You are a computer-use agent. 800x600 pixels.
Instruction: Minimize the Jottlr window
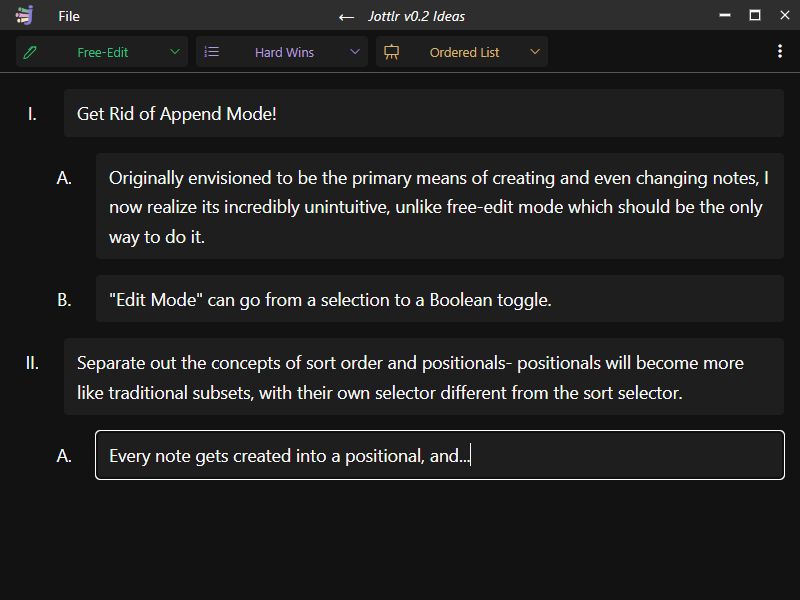pyautogui.click(x=725, y=15)
